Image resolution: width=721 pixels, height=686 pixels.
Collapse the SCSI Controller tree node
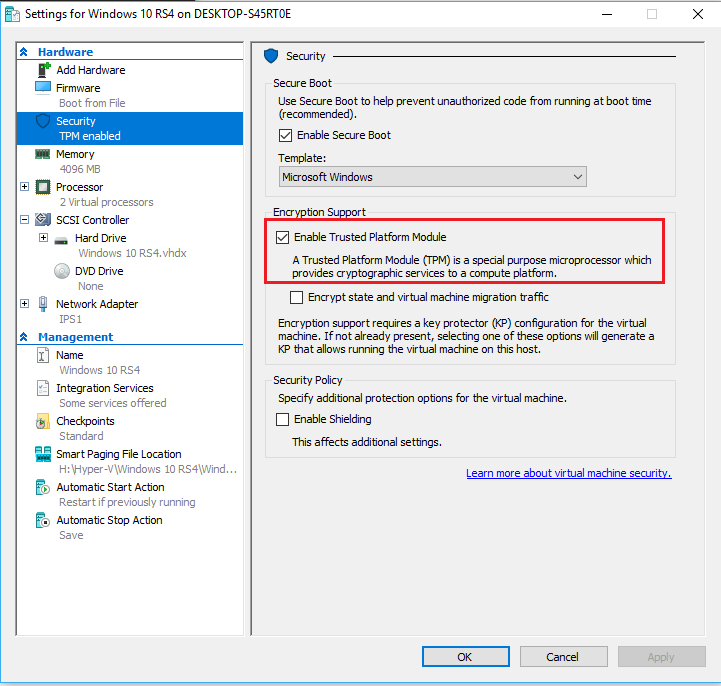(x=25, y=220)
